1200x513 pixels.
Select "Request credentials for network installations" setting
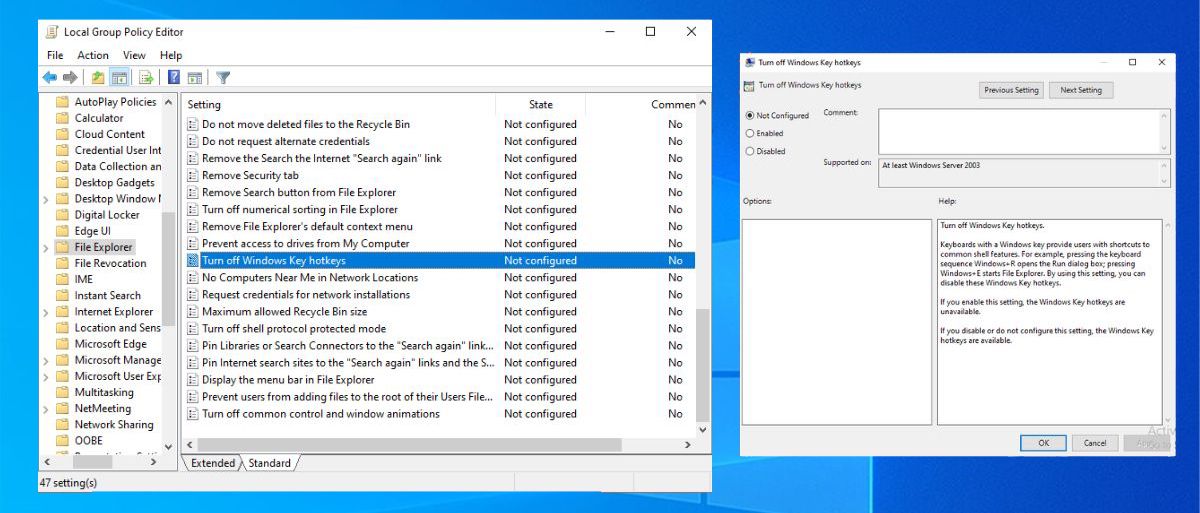pyautogui.click(x=306, y=294)
